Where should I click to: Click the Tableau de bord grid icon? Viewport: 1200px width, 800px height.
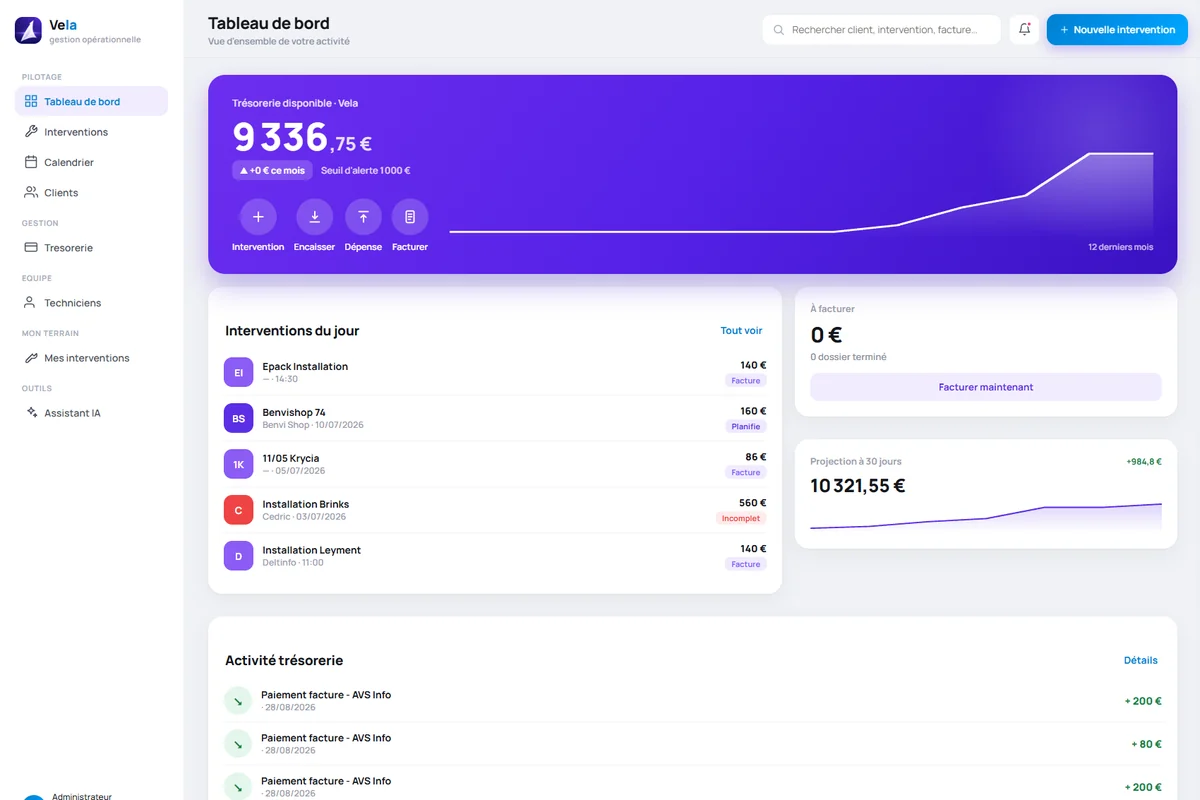pyautogui.click(x=31, y=101)
